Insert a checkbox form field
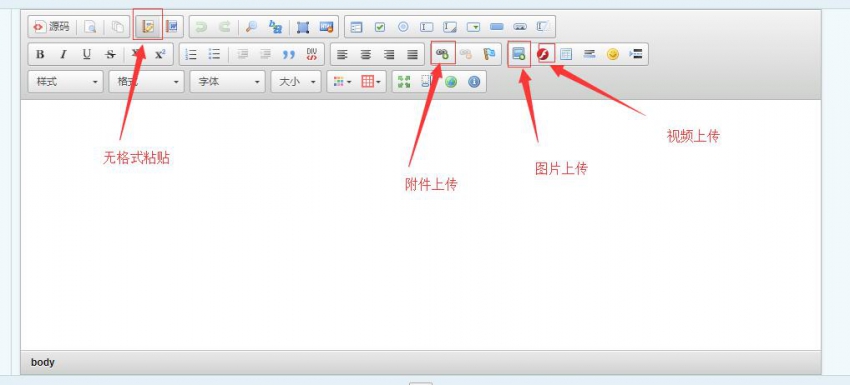 pyautogui.click(x=379, y=27)
